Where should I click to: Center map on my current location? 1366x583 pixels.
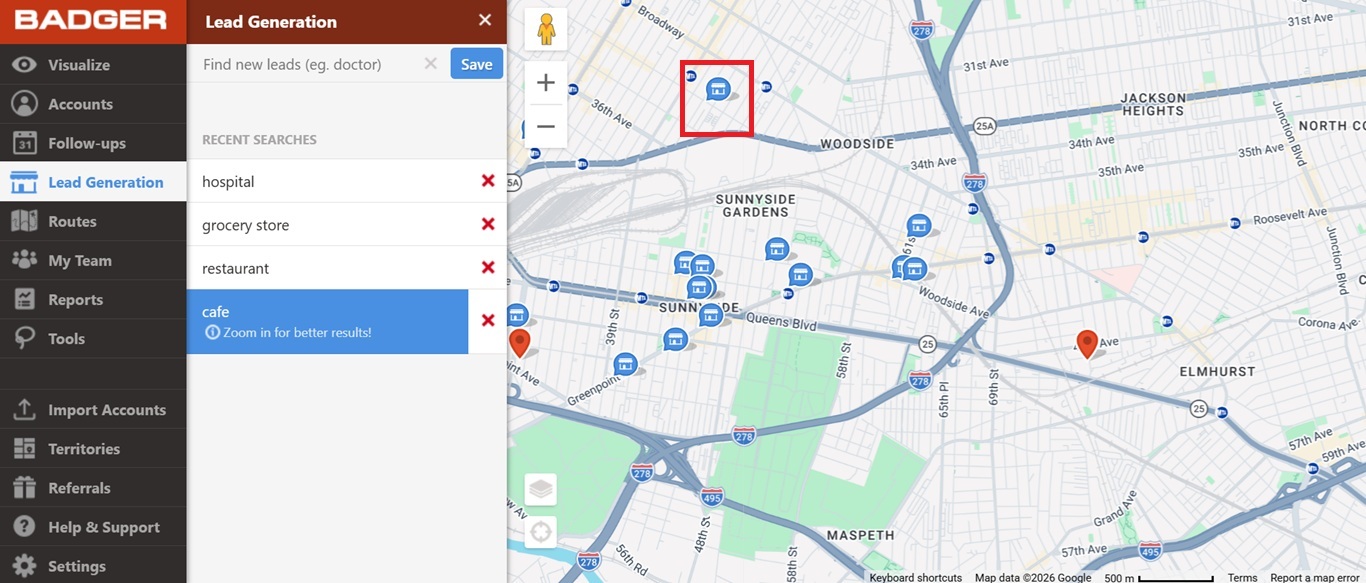tap(541, 531)
